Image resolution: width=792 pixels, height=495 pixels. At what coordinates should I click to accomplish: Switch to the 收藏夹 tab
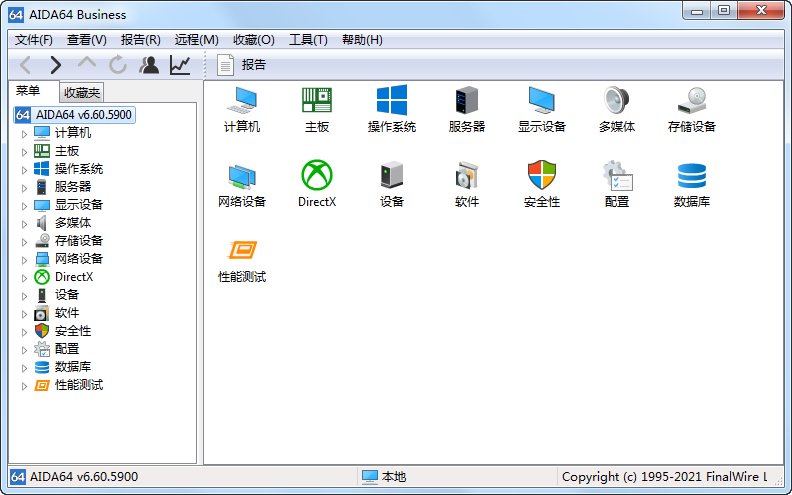pos(82,92)
